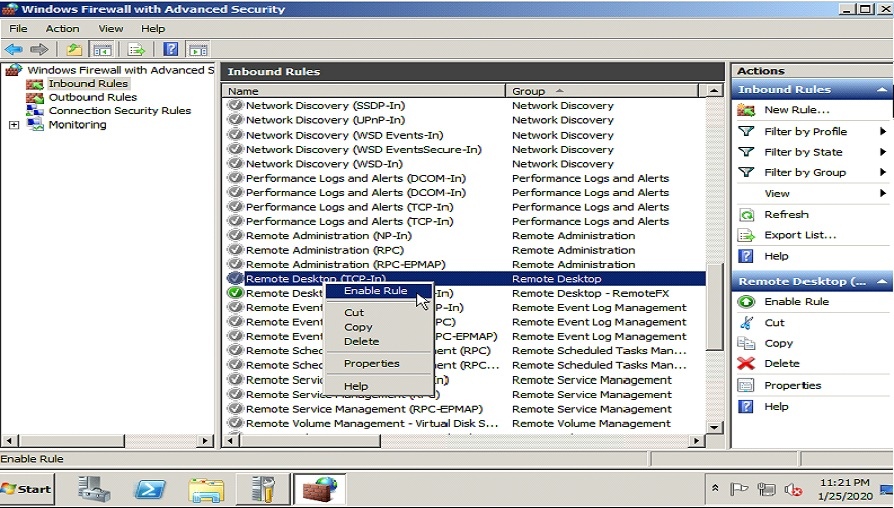Click the Export List toolbar icon
This screenshot has height=508, width=894.
tap(137, 50)
